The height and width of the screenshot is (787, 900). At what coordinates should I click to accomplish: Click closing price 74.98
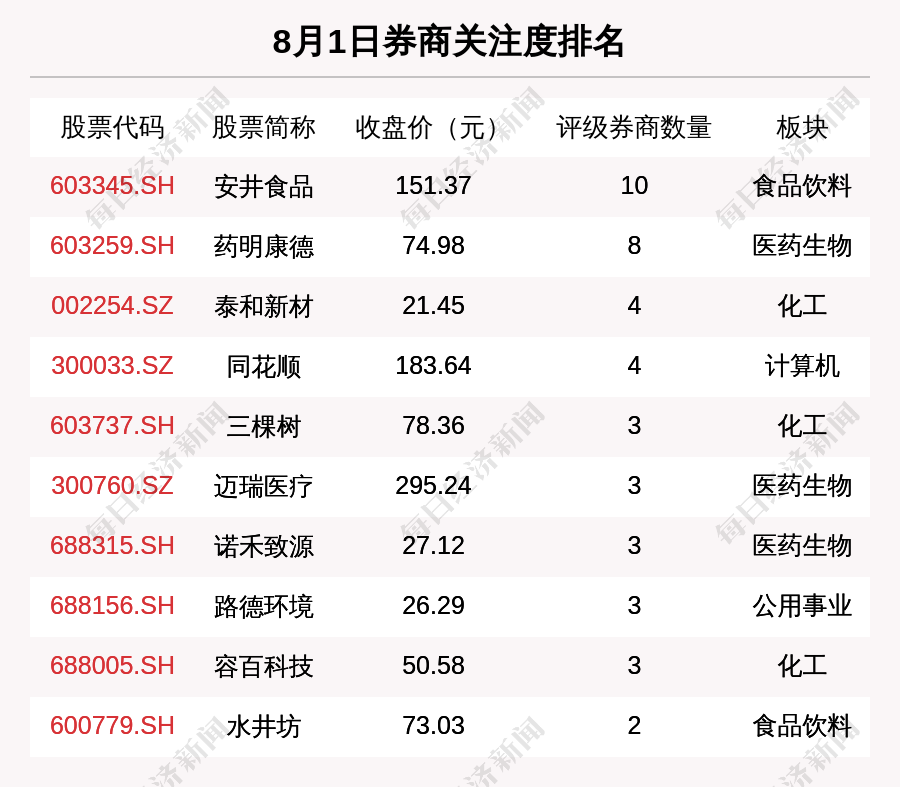coord(433,246)
